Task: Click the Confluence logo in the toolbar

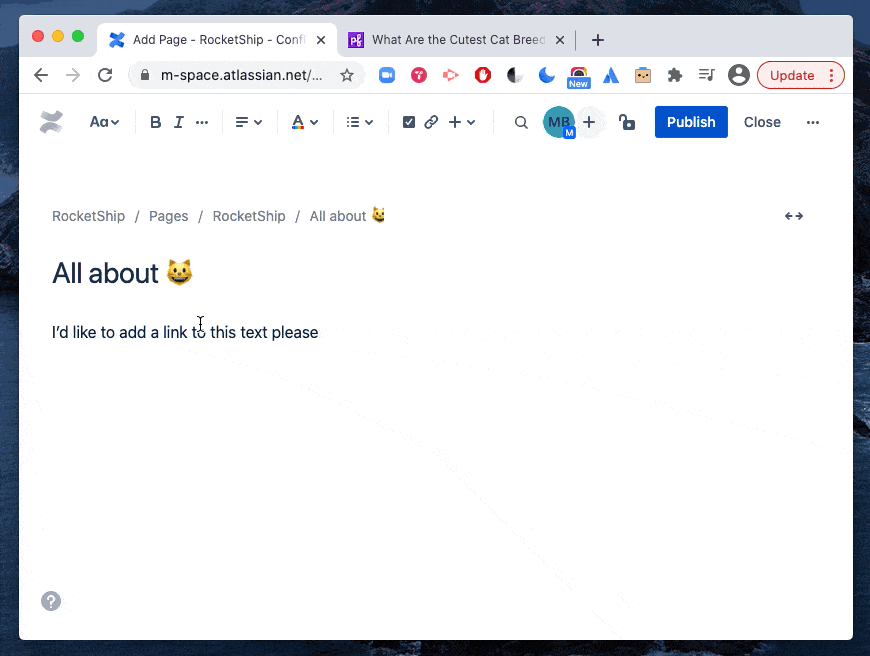Action: (x=51, y=121)
